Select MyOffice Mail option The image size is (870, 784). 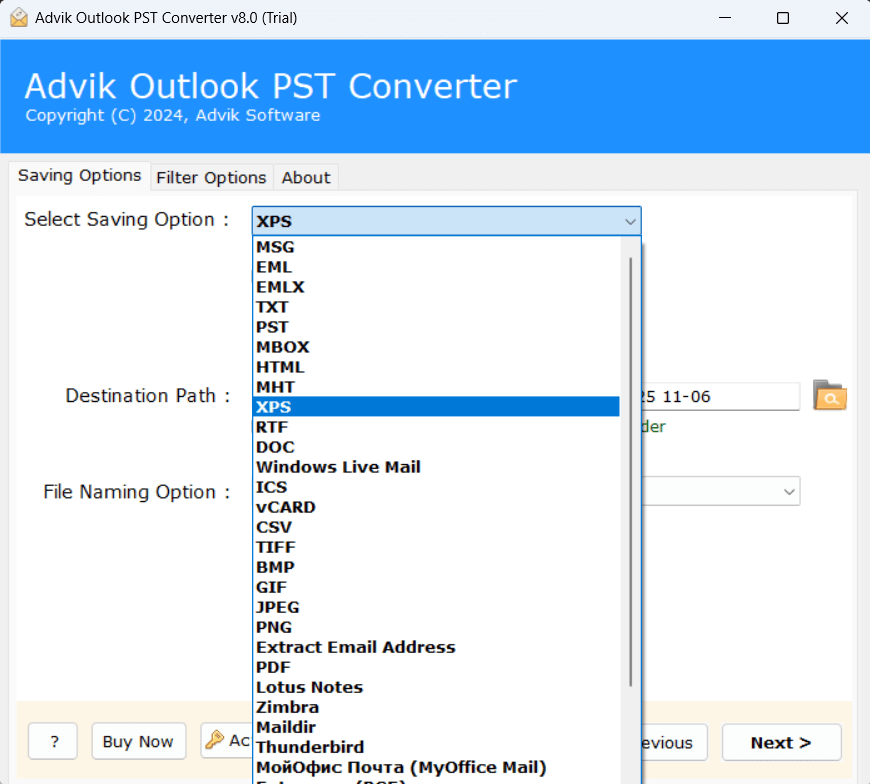point(436,767)
